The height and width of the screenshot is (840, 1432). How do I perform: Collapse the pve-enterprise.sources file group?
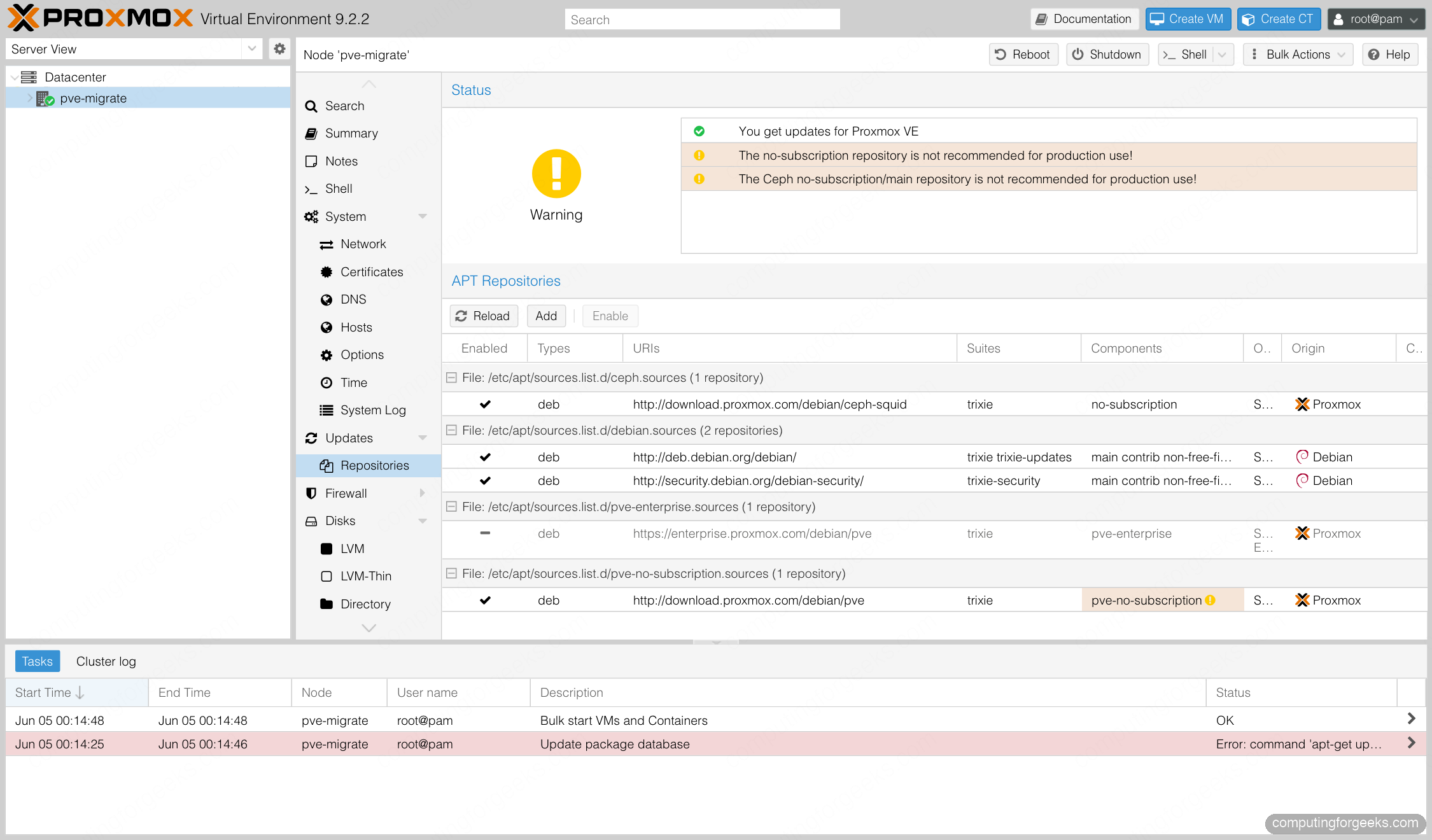tap(451, 507)
